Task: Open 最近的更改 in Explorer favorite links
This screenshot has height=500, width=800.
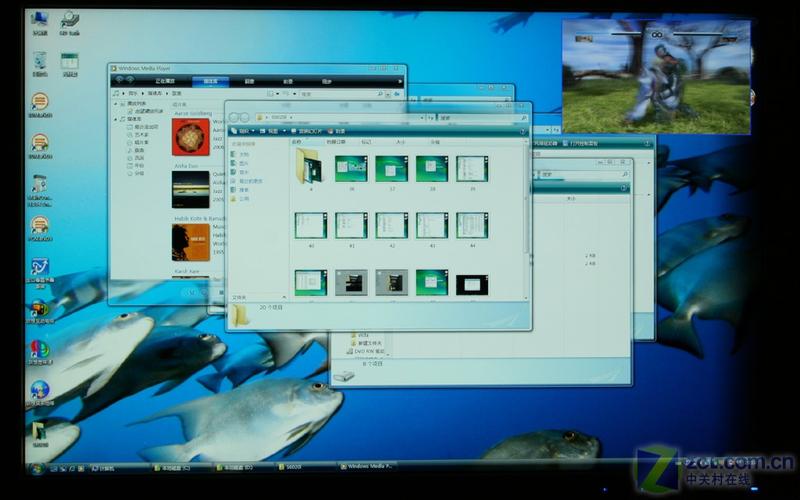Action: tap(246, 181)
